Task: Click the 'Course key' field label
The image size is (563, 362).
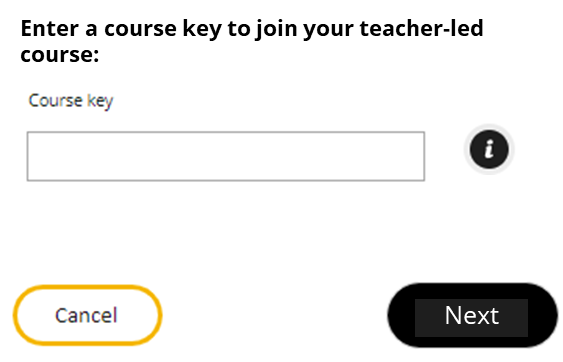Action: click(71, 101)
